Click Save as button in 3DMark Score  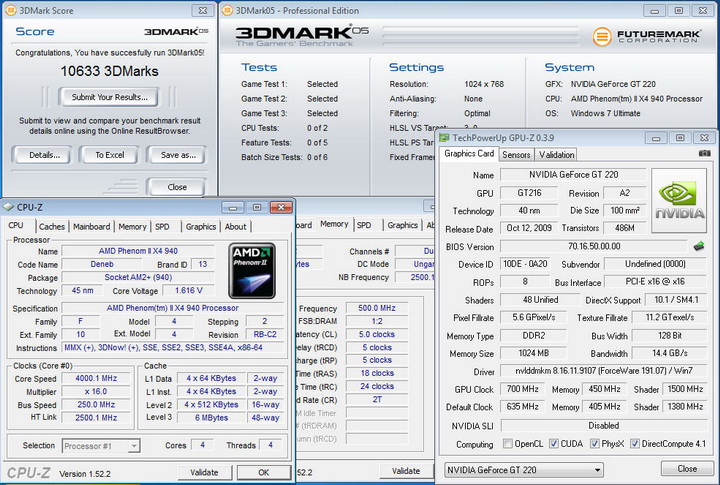click(178, 155)
